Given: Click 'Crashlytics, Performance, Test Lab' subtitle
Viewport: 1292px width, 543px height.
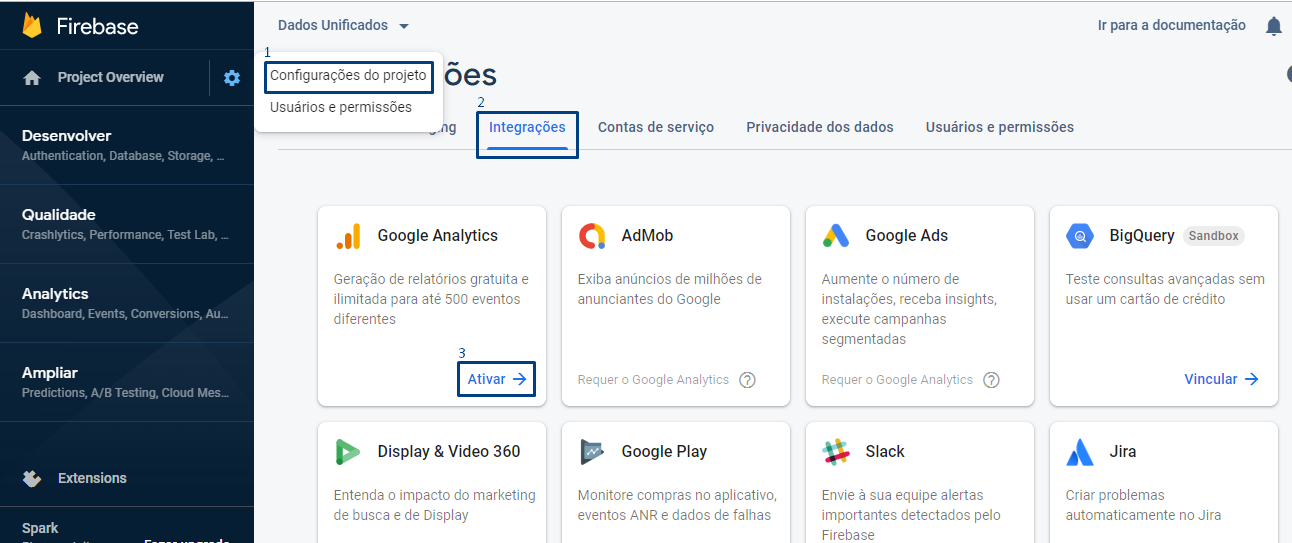Looking at the screenshot, I should (126, 235).
